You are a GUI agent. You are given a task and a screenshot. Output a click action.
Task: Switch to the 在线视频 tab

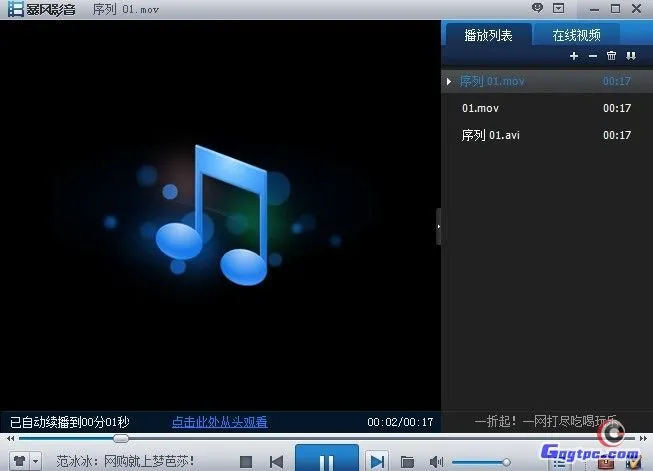577,35
